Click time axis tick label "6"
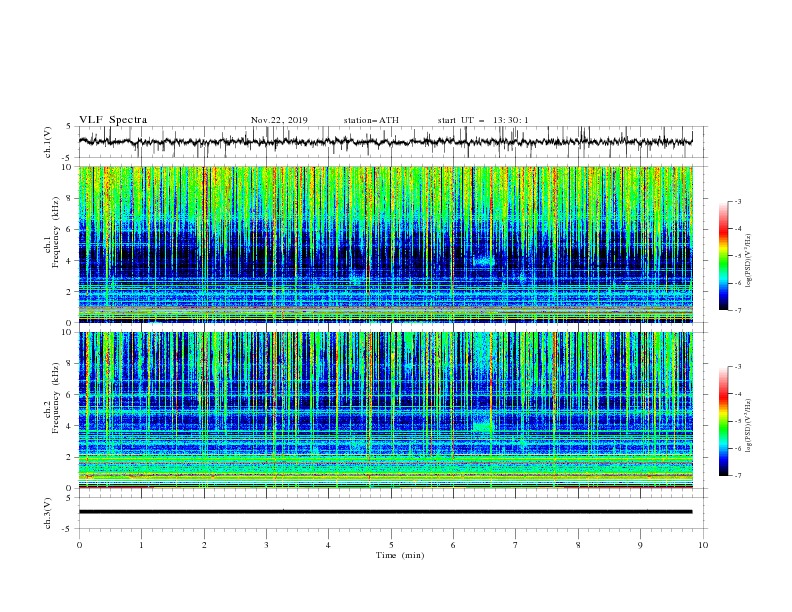The image size is (792, 612). coord(453,545)
